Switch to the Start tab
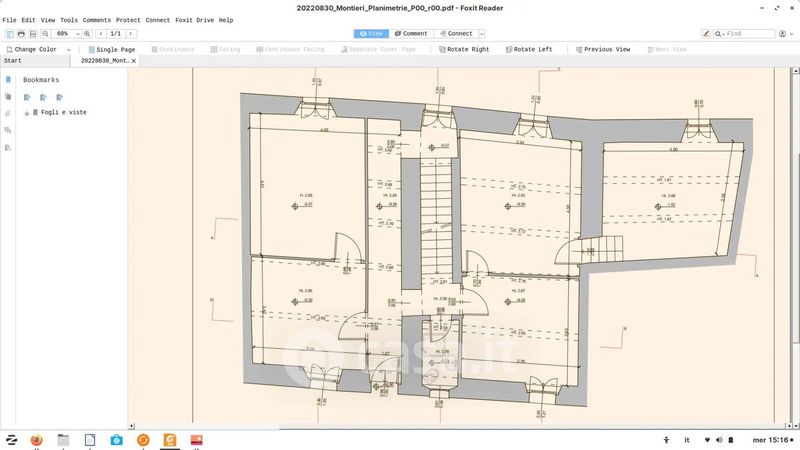 coord(12,61)
